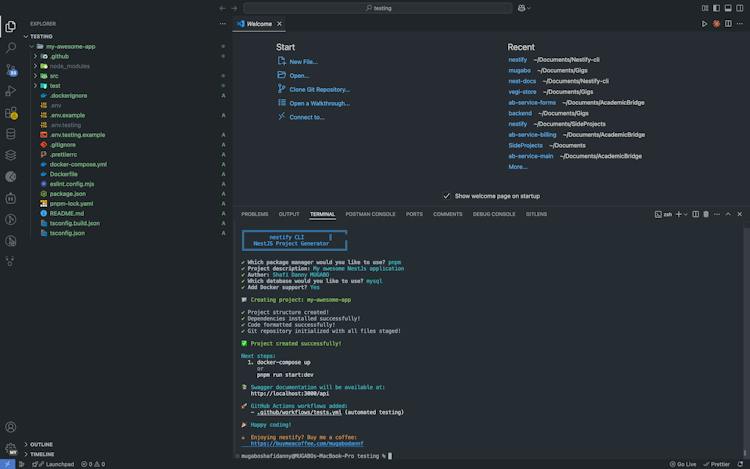Open the Explorer view in activity bar
The width and height of the screenshot is (750, 469).
11,27
